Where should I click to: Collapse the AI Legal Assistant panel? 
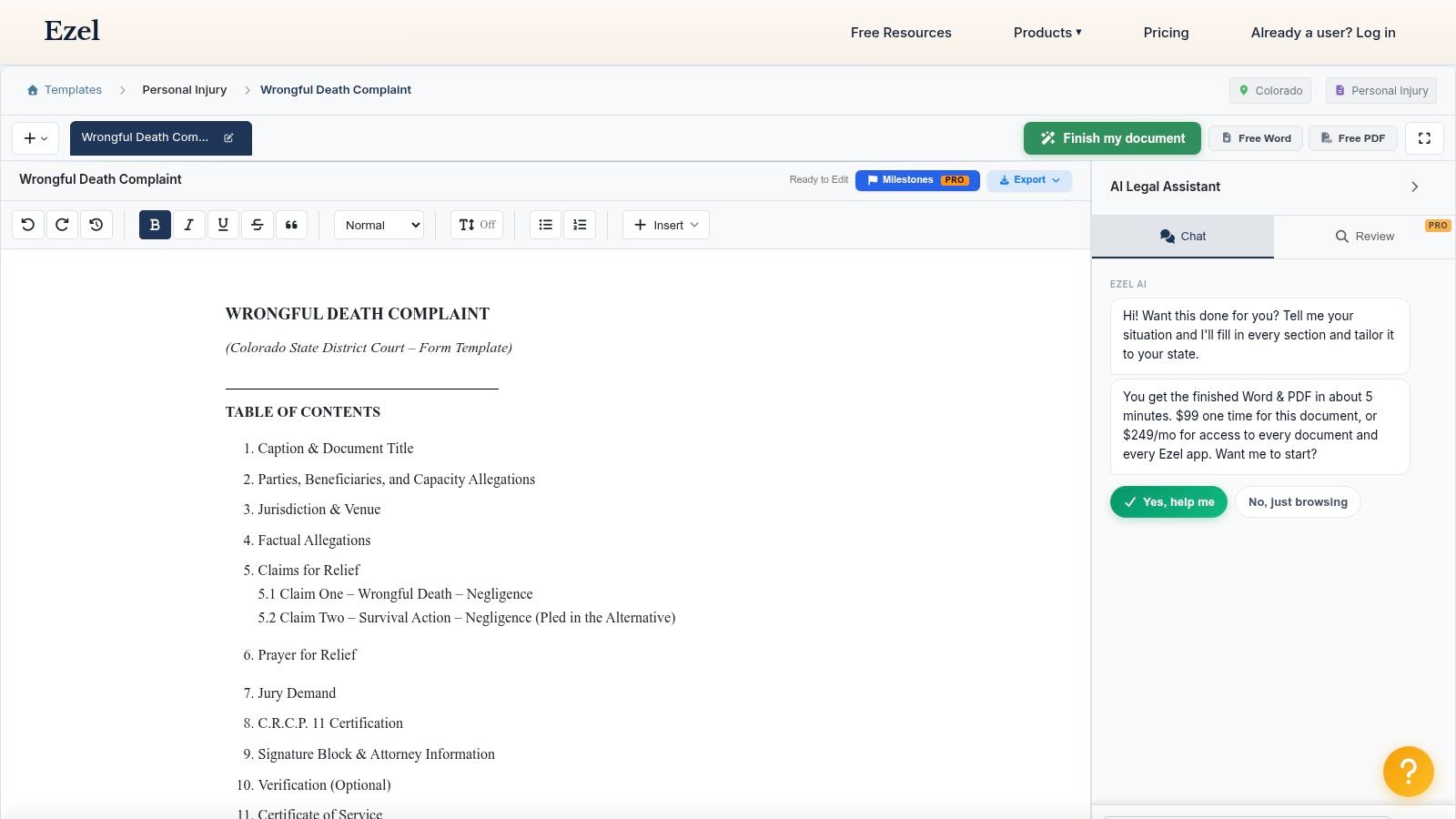tap(1414, 187)
